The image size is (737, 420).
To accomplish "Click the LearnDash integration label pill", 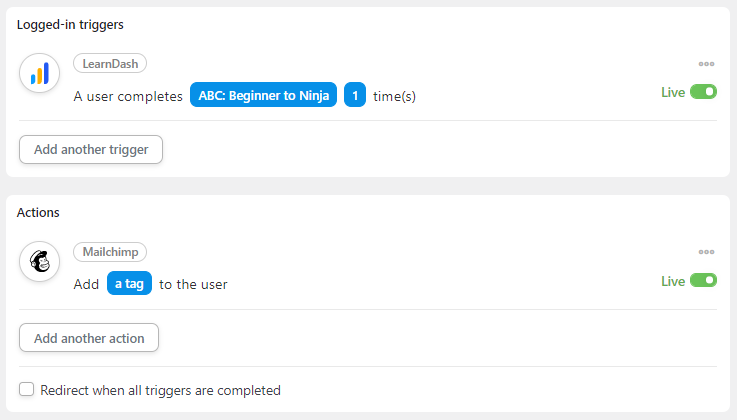I will [110, 63].
